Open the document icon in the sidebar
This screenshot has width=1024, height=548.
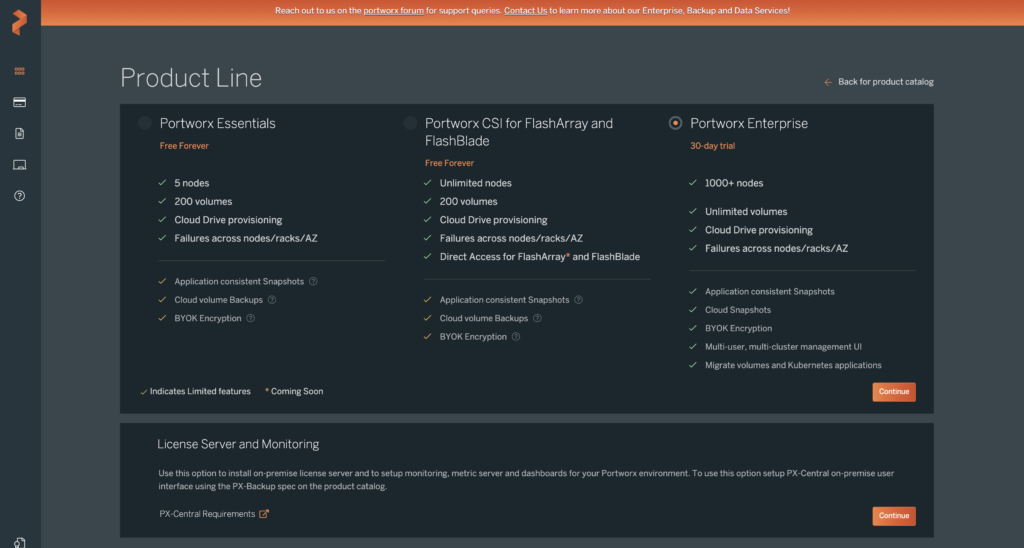tap(19, 133)
